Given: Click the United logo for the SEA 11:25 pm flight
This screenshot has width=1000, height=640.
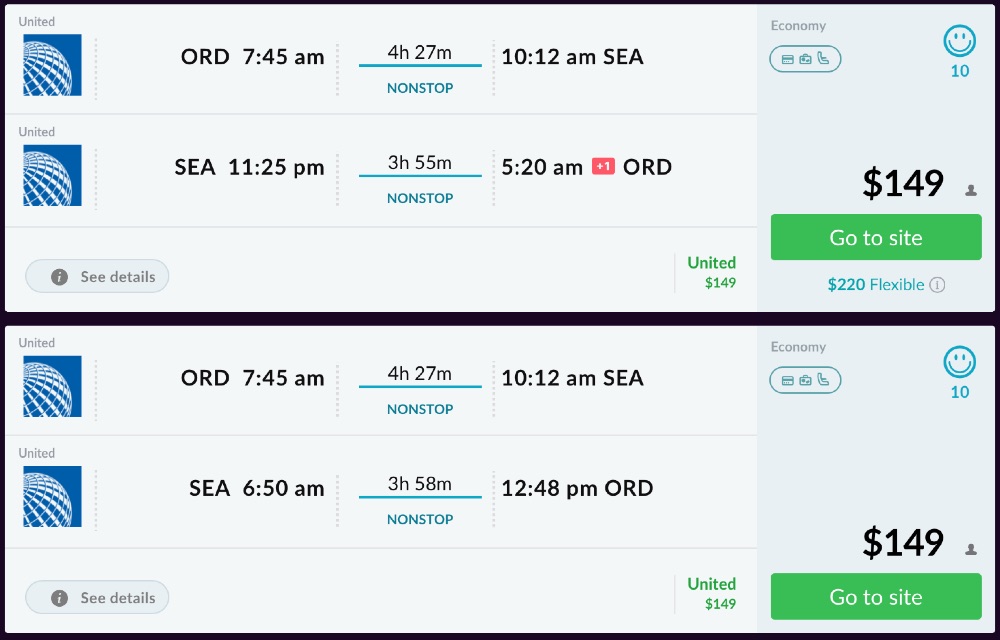Looking at the screenshot, I should point(52,175).
